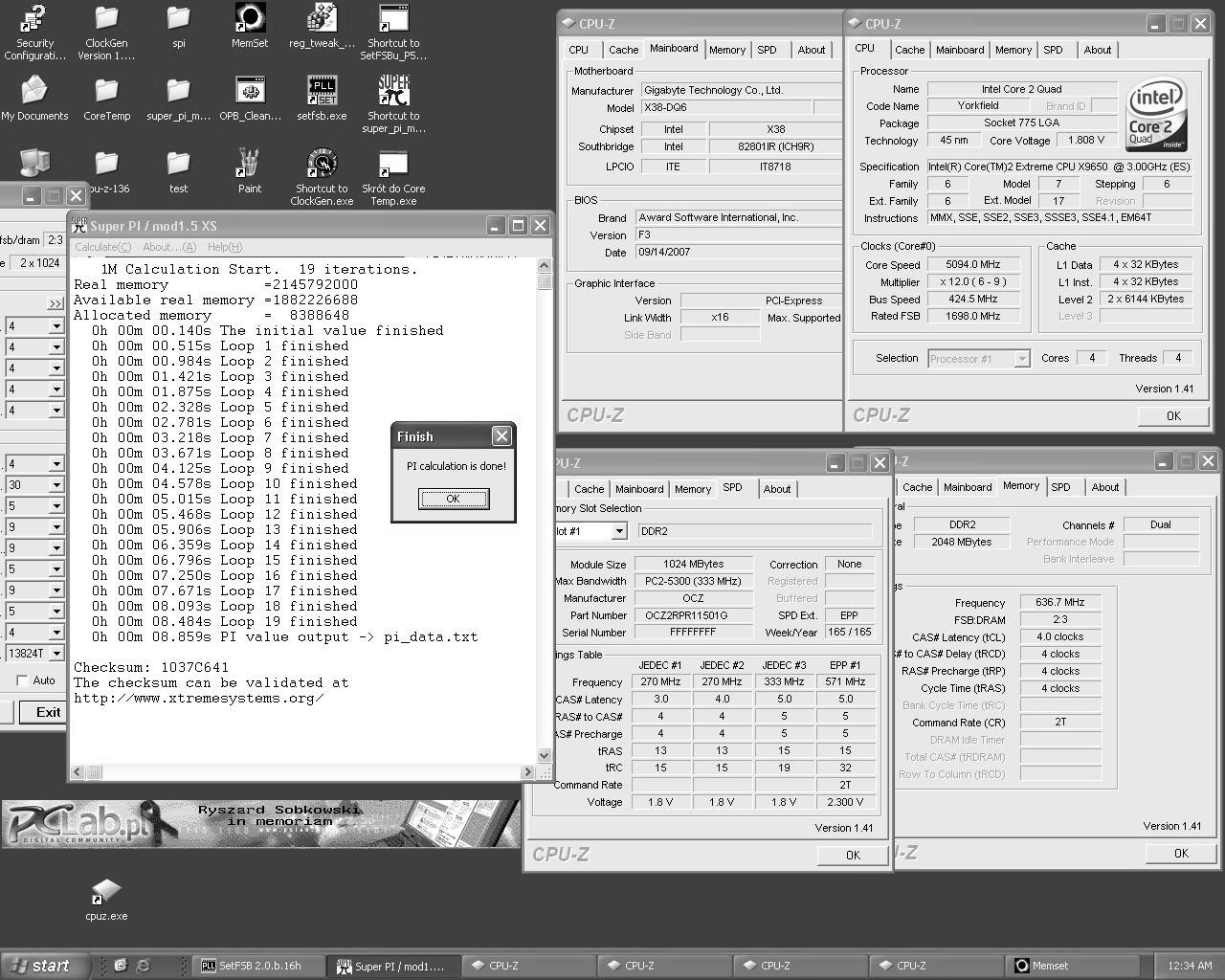Click the xtremesystems.org URL text

(199, 698)
